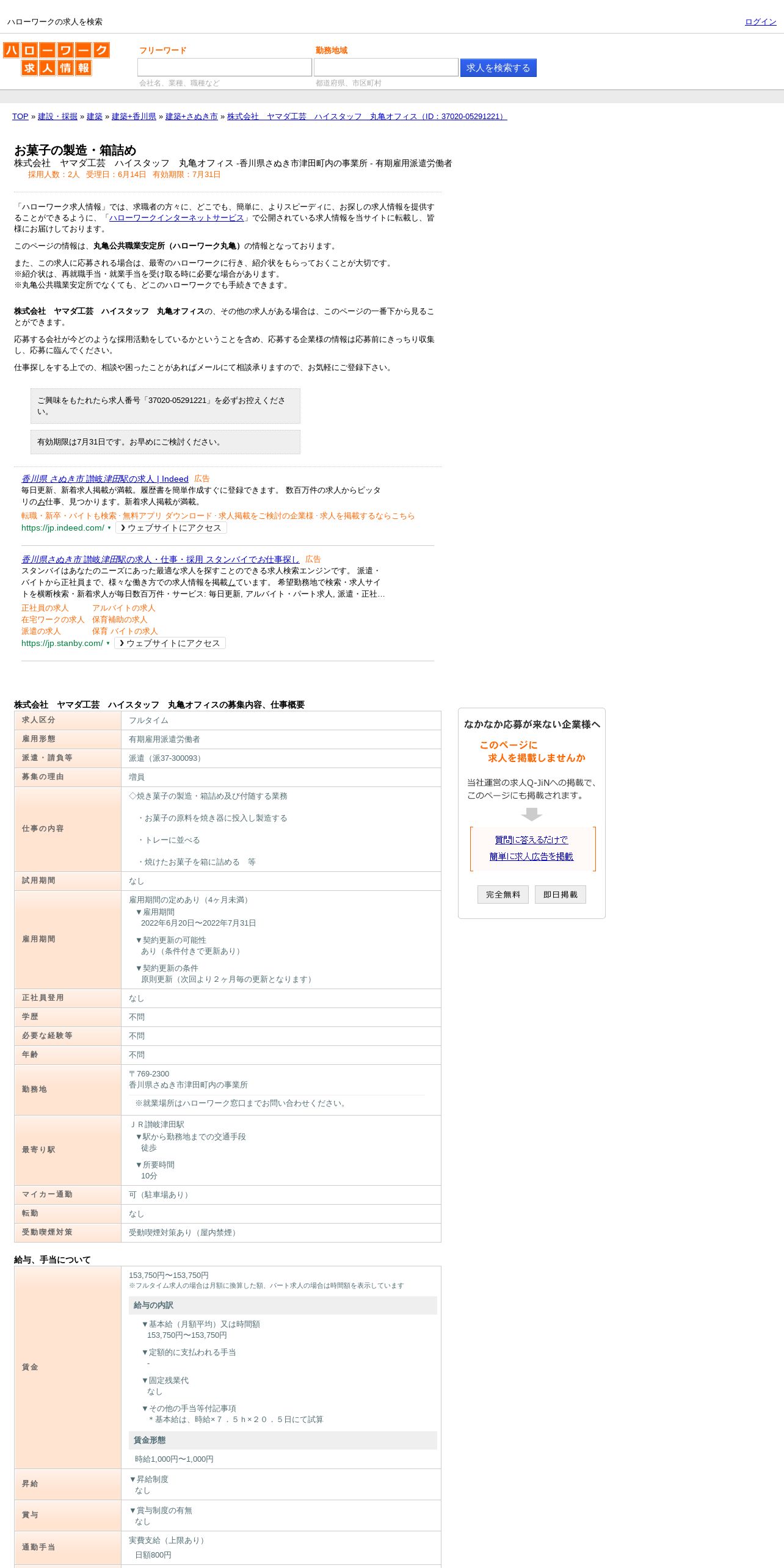Open the 建築 breadcrumb link
This screenshot has width=784, height=1568.
pyautogui.click(x=95, y=116)
